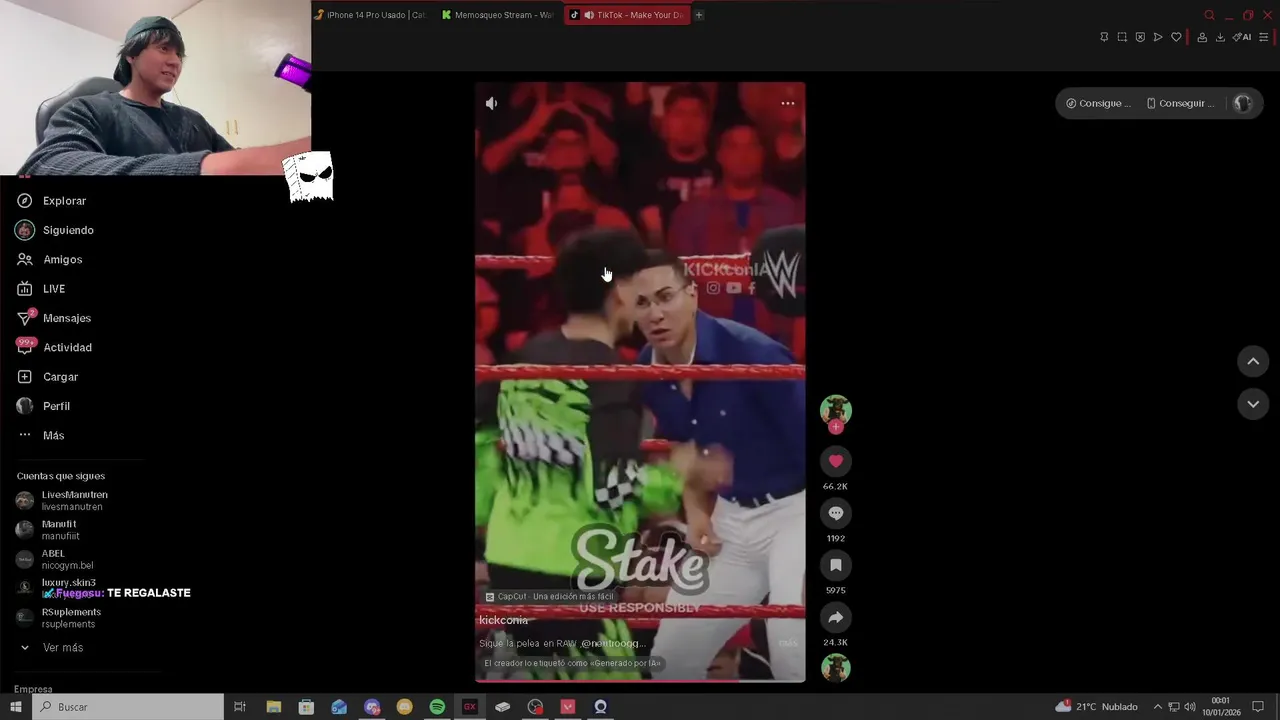
Task: Open OBS Studio taskbar icon
Action: 535,707
